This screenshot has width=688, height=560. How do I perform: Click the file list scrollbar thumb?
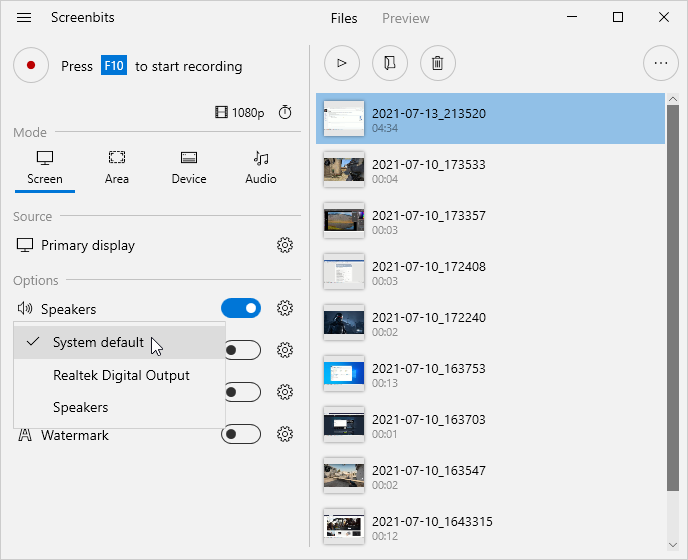[x=673, y=298]
